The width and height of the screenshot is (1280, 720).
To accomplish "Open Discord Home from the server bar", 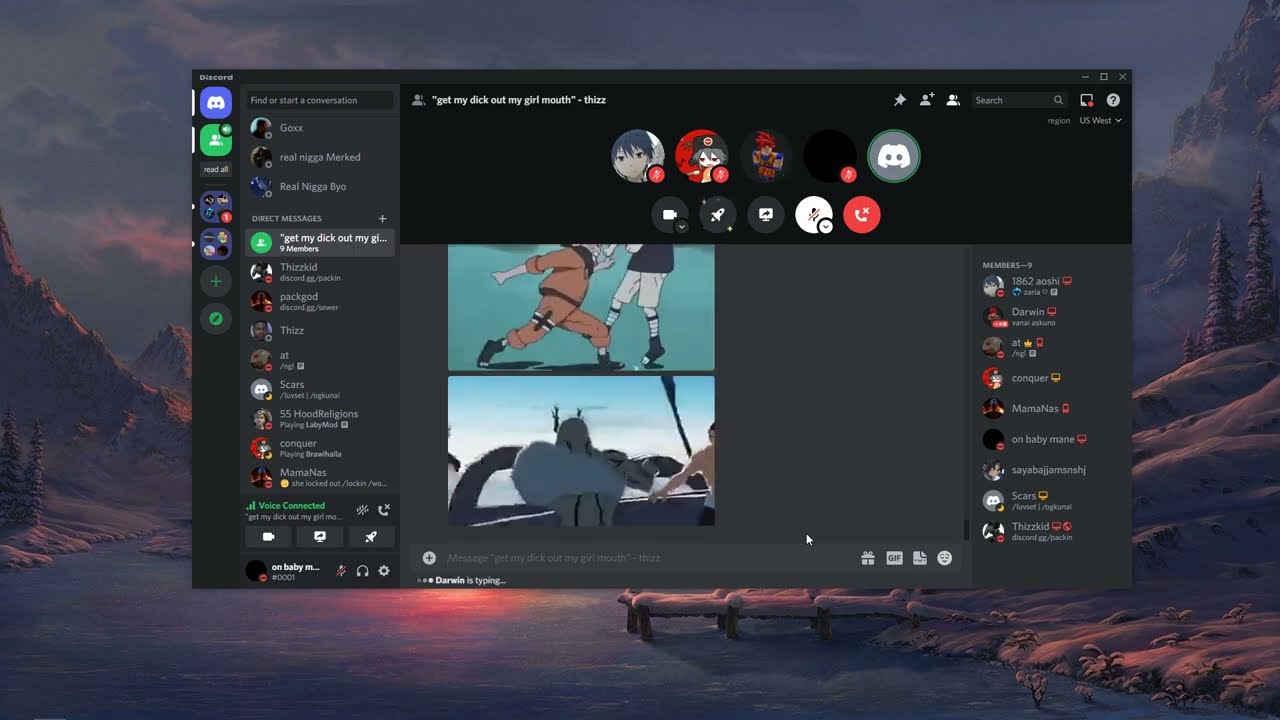I will 216,102.
